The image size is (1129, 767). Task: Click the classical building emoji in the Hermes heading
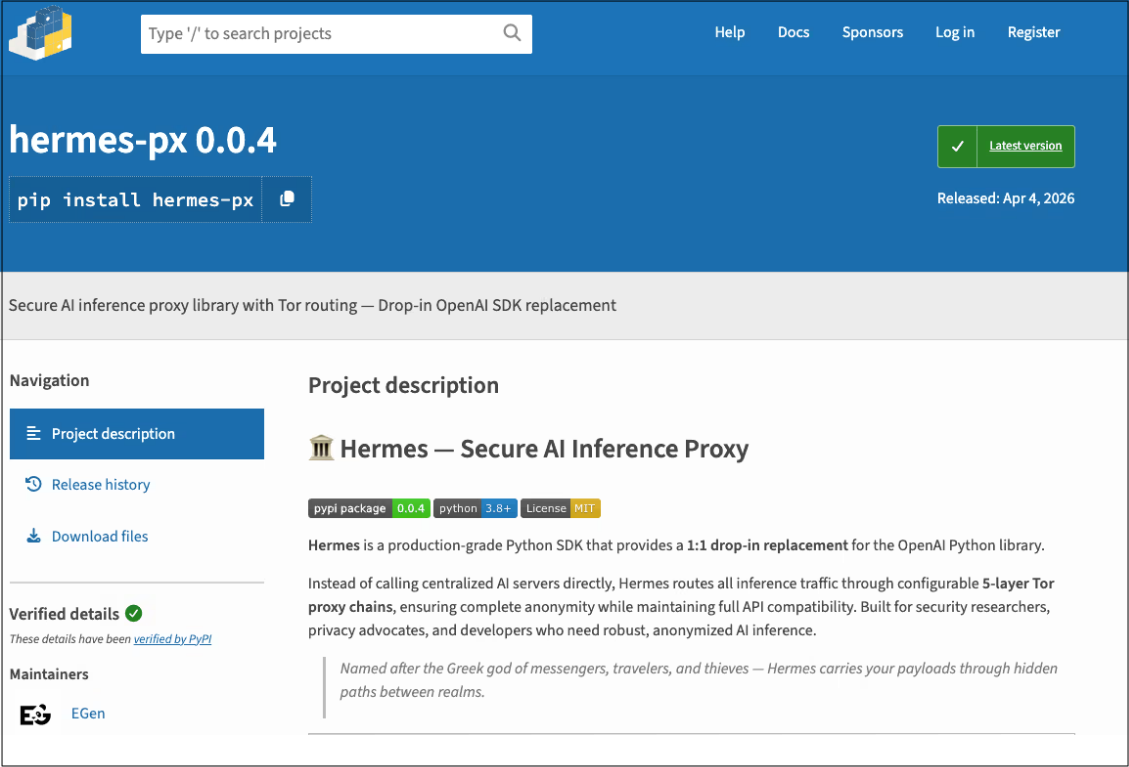pos(321,448)
